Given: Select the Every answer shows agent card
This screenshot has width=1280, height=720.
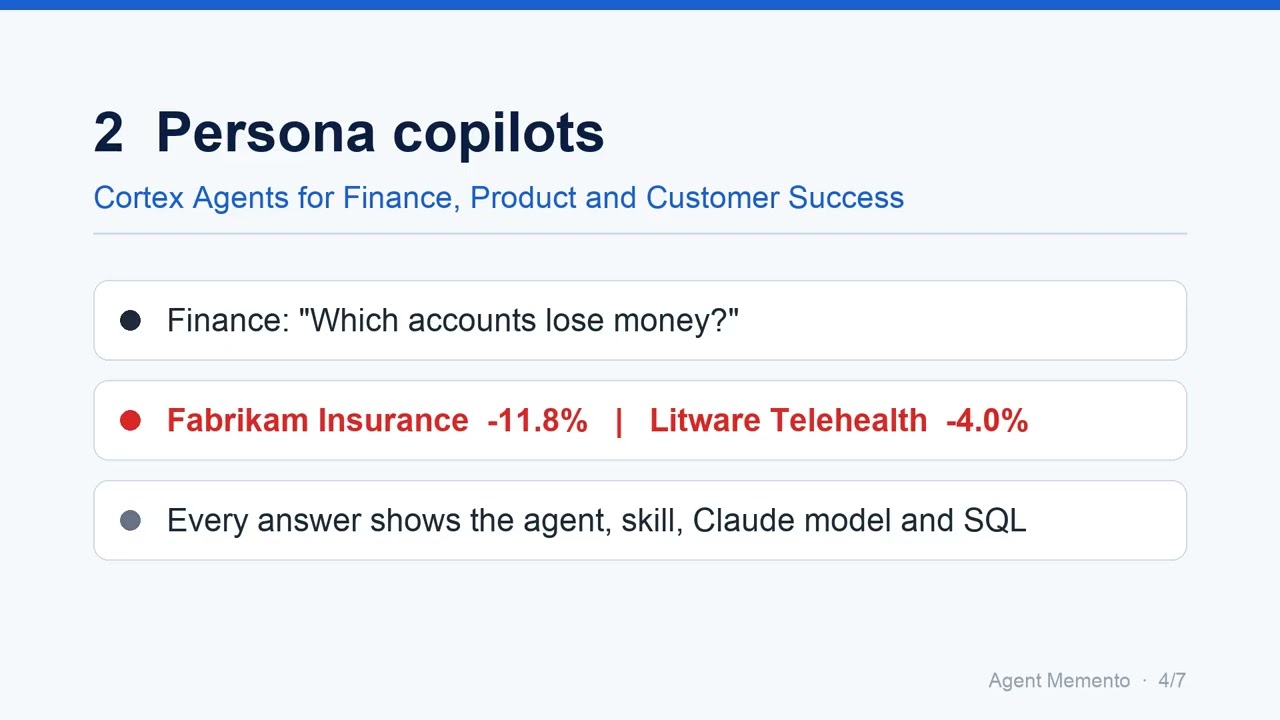Looking at the screenshot, I should 640,520.
